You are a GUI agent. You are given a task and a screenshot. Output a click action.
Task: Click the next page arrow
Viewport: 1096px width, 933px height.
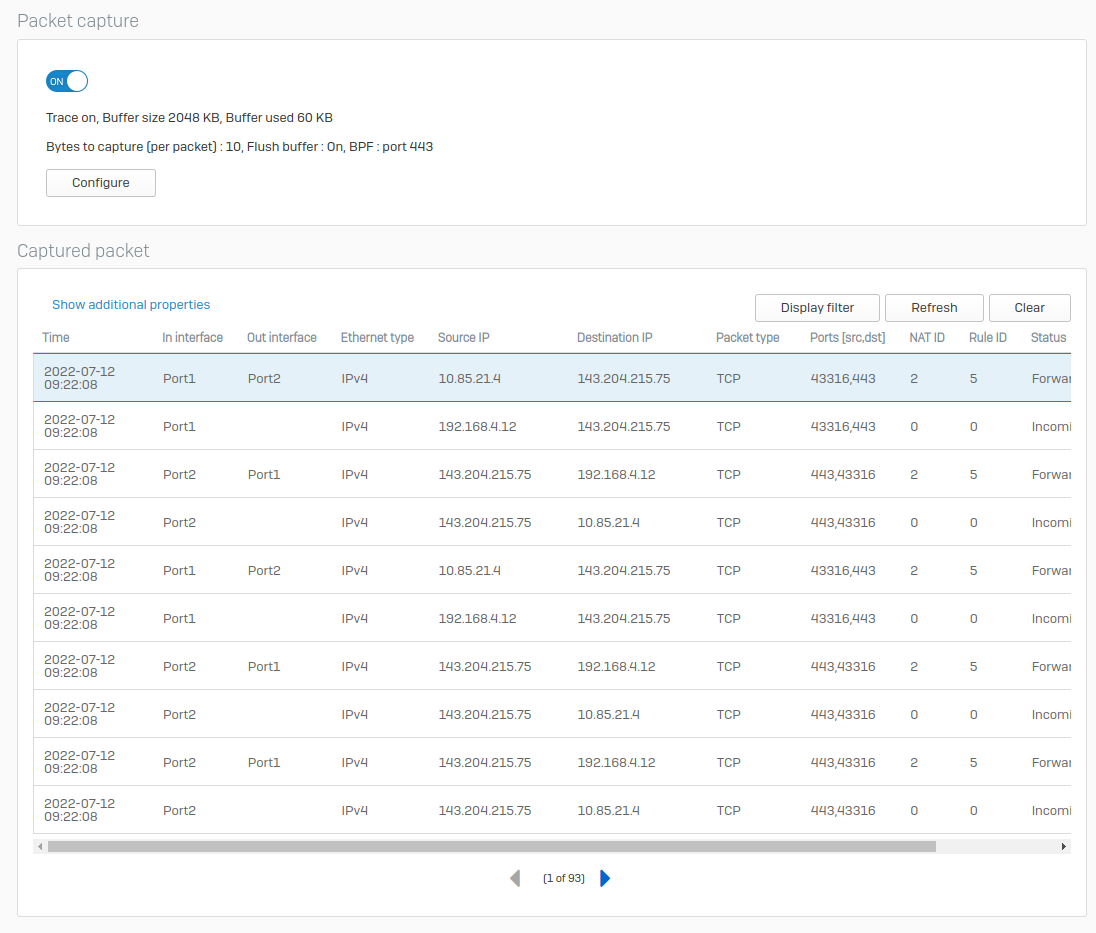tap(604, 877)
